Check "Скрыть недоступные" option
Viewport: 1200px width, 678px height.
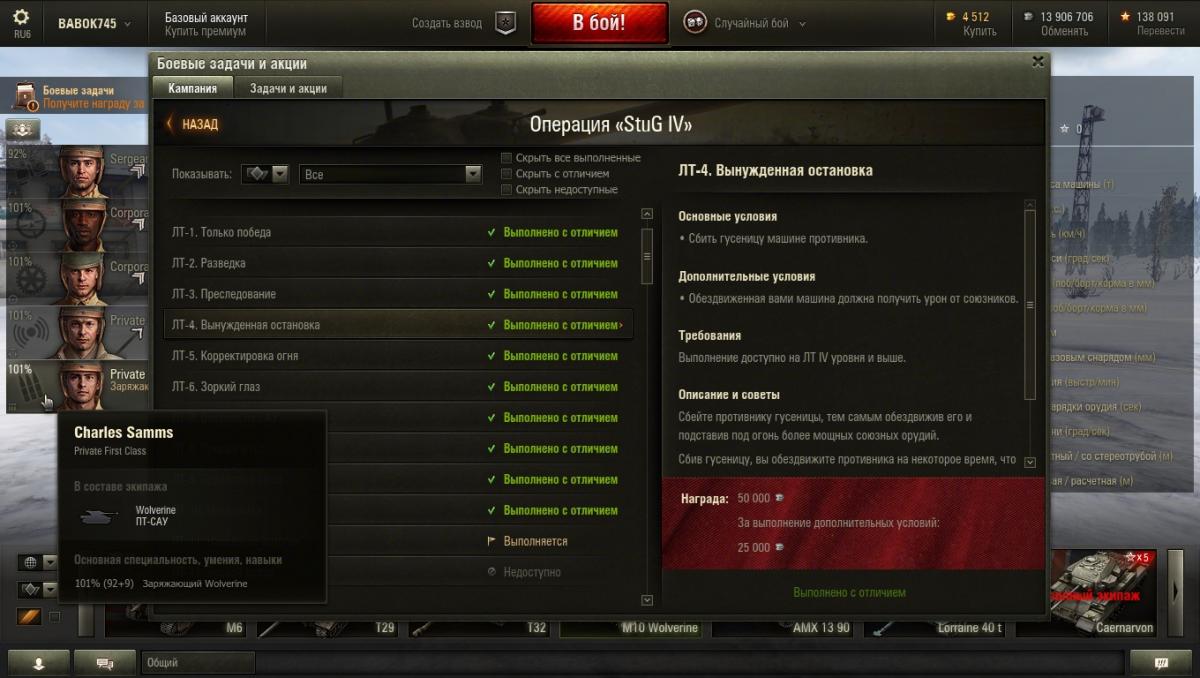(507, 190)
